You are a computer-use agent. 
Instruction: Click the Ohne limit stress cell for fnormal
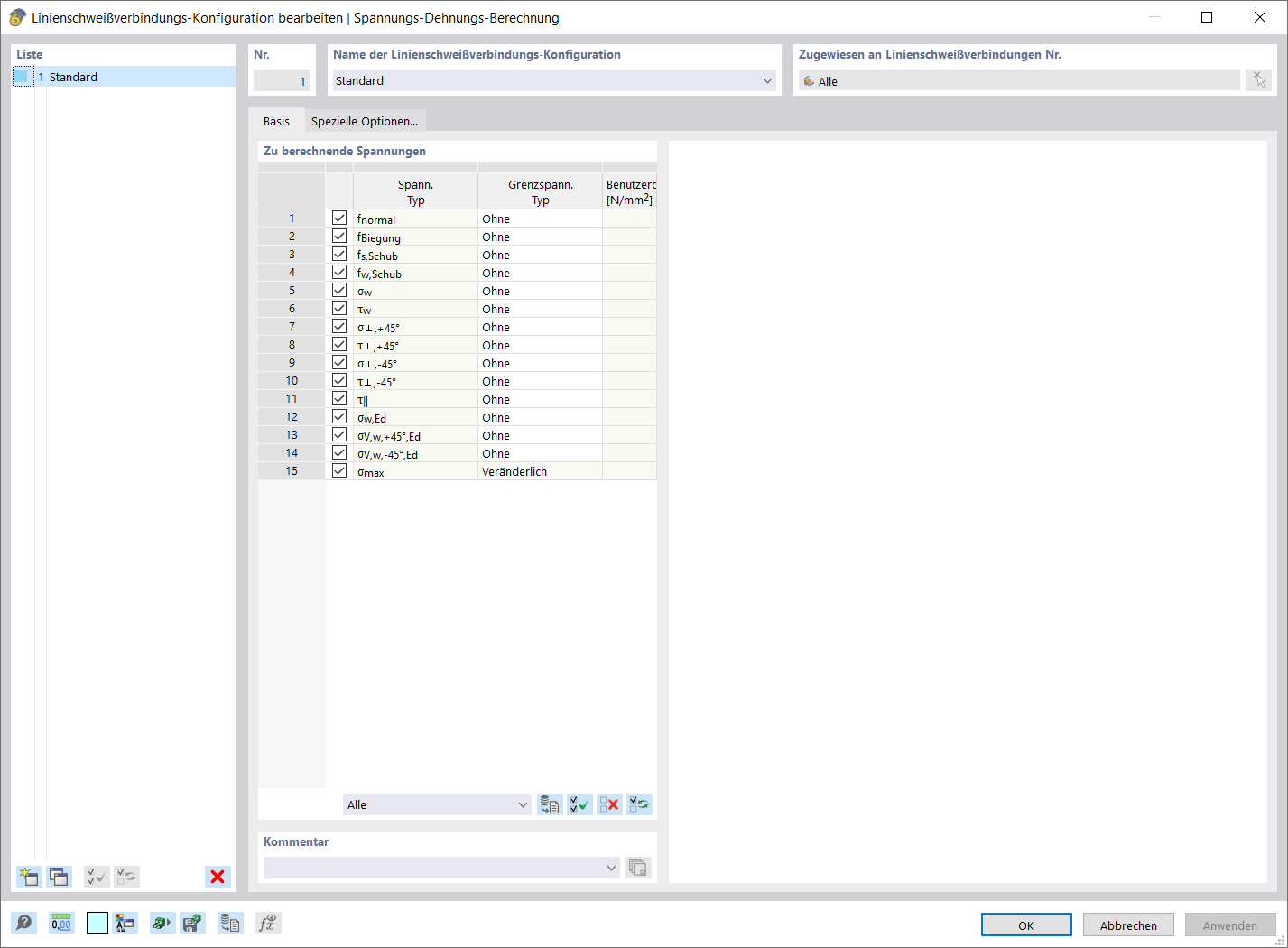point(540,218)
